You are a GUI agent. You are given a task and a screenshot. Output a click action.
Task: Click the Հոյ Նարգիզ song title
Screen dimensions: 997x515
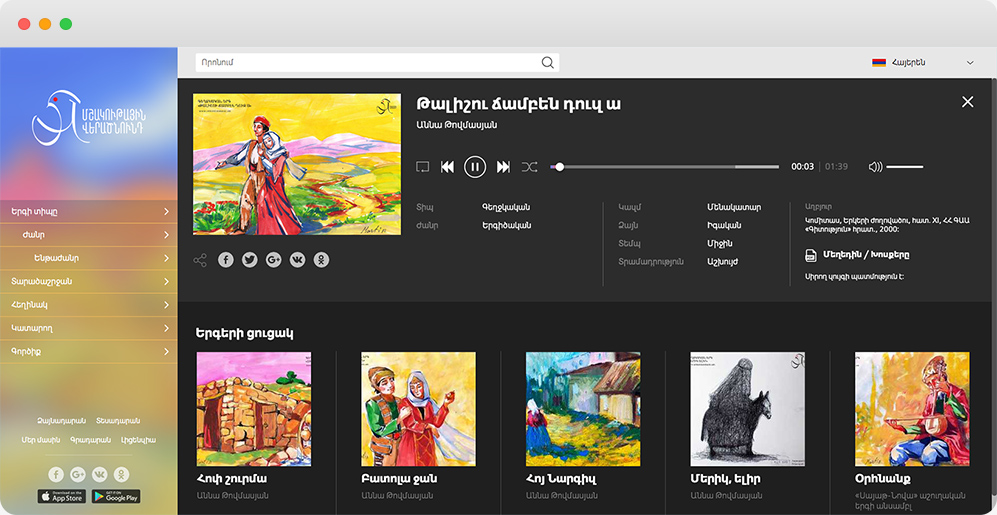pos(561,479)
